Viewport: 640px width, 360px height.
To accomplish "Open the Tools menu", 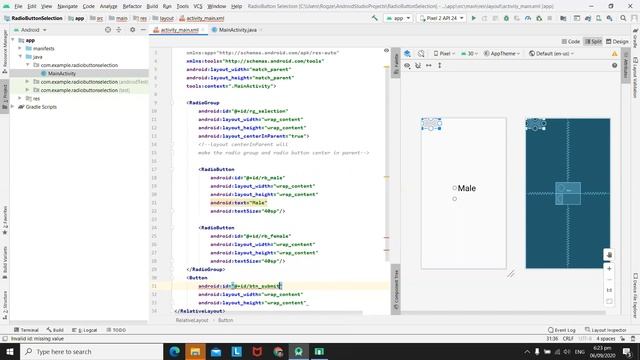I will click(x=182, y=7).
